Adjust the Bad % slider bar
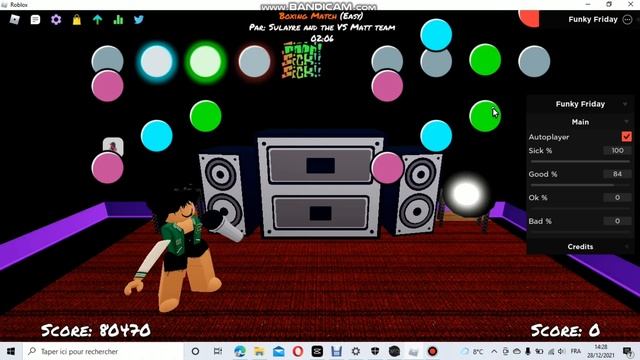 (580, 232)
